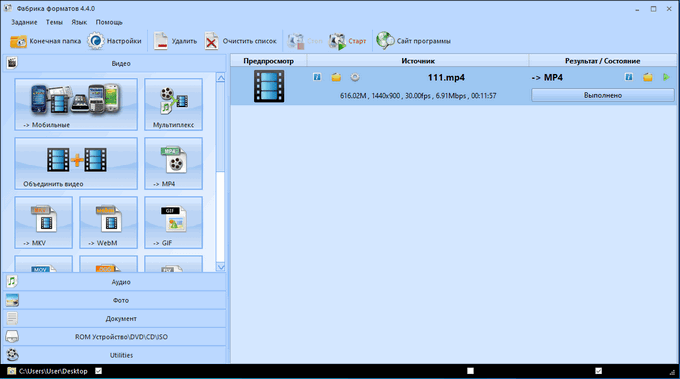Select the Мультиплекс tile
This screenshot has width=680, height=379.
pyautogui.click(x=173, y=104)
